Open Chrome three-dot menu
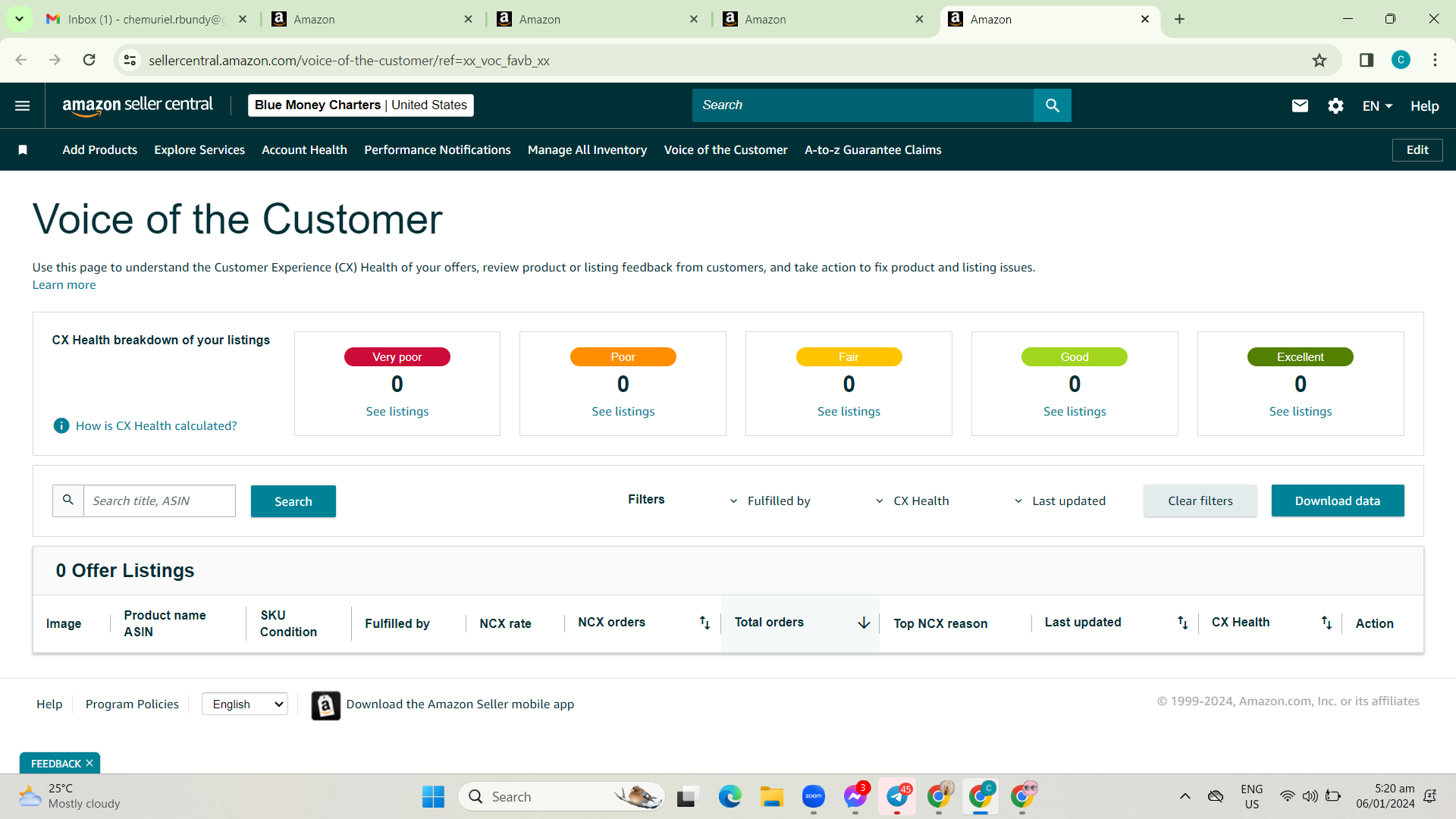The width and height of the screenshot is (1456, 819). [x=1435, y=60]
